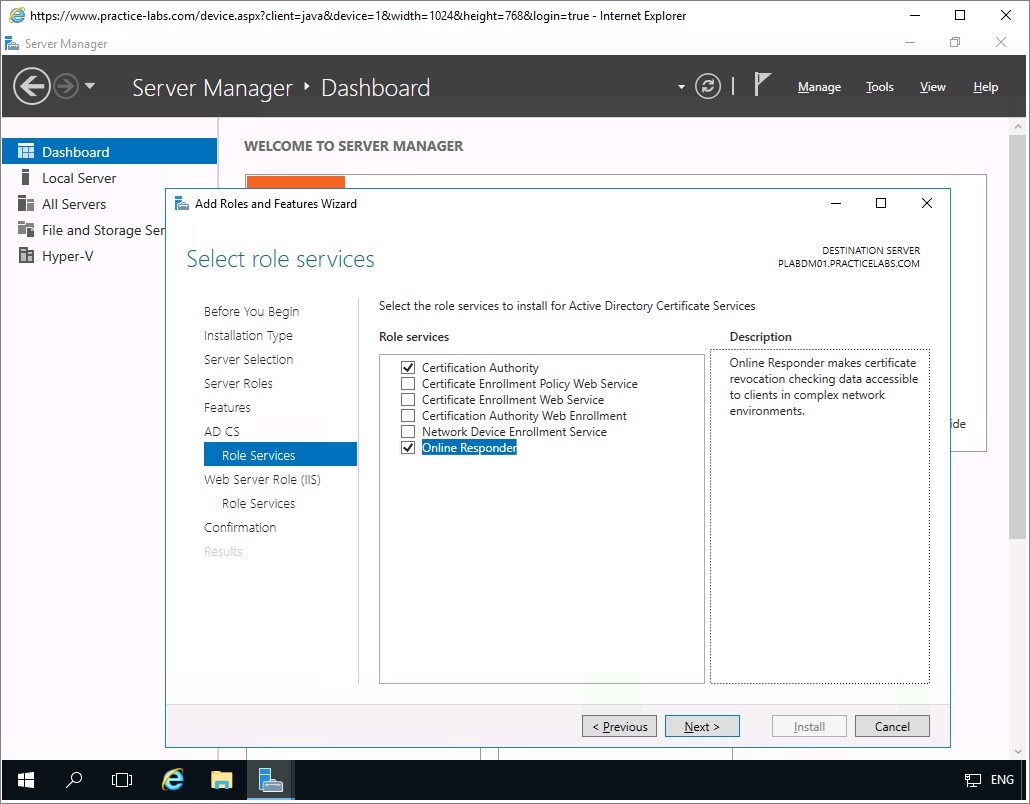
Task: Go to AD CS wizard step
Action: tap(221, 432)
